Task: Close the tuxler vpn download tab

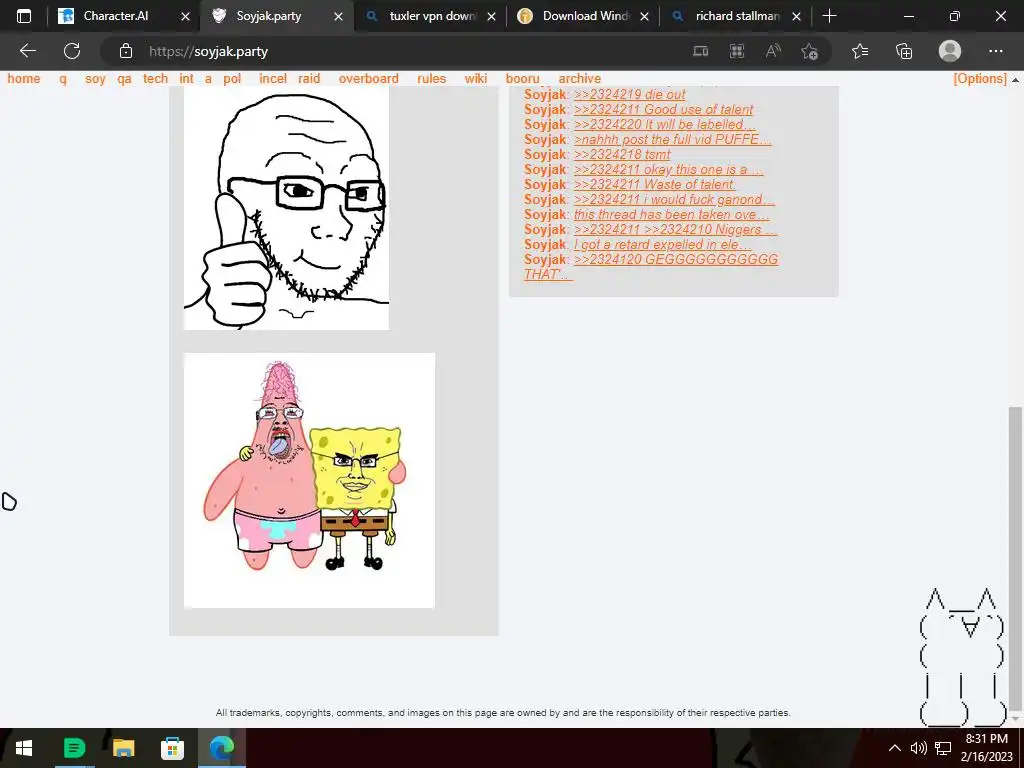Action: tap(491, 16)
